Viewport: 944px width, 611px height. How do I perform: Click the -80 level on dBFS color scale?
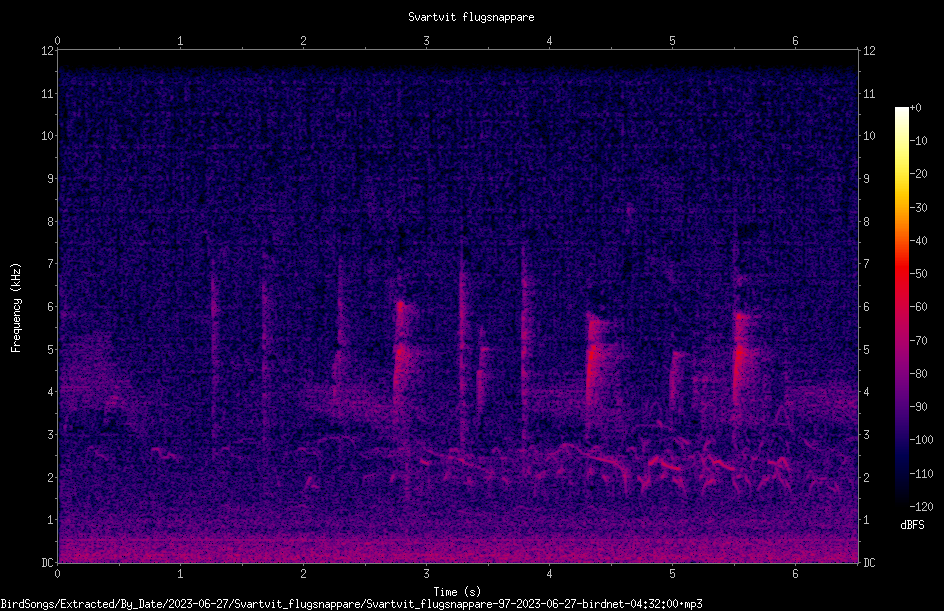[919, 373]
